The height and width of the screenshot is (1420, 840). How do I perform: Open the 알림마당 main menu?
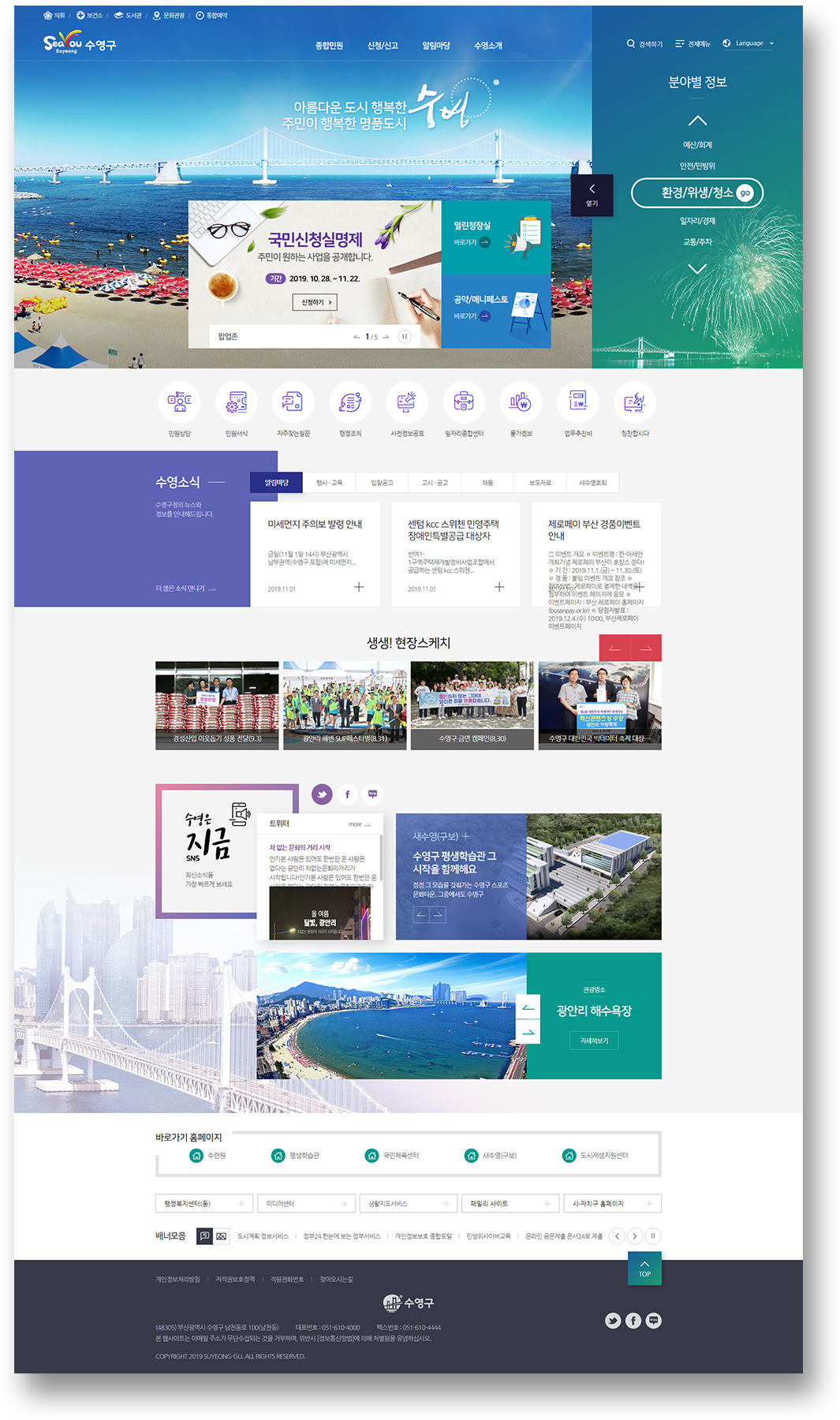click(436, 46)
